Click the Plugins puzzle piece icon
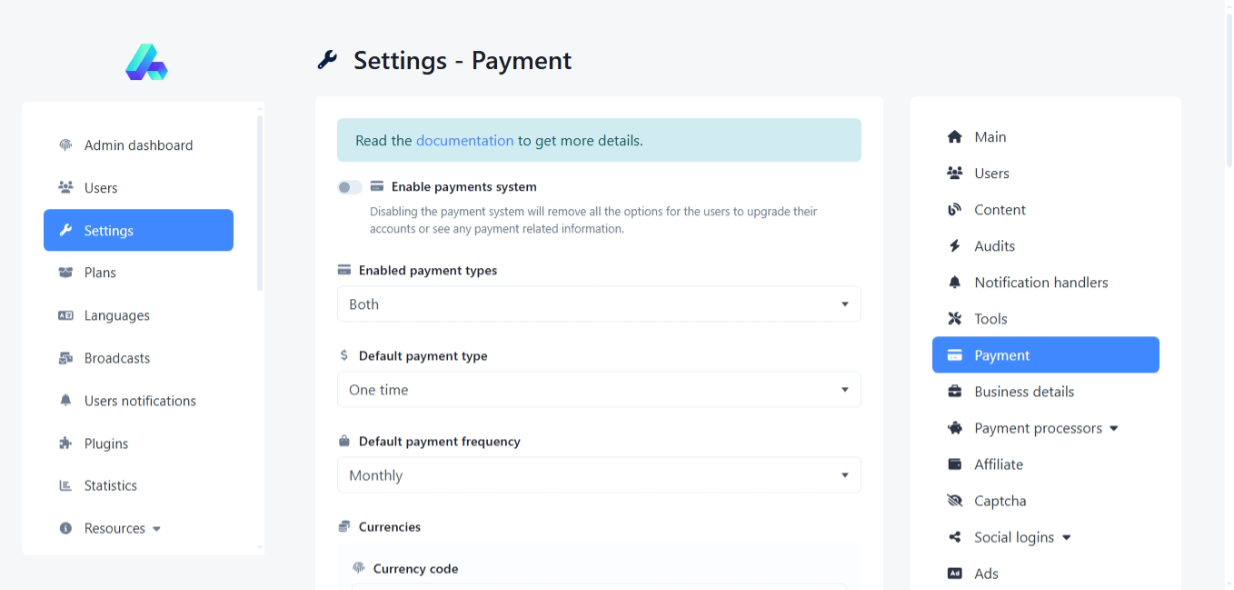The image size is (1234, 590). tap(66, 443)
